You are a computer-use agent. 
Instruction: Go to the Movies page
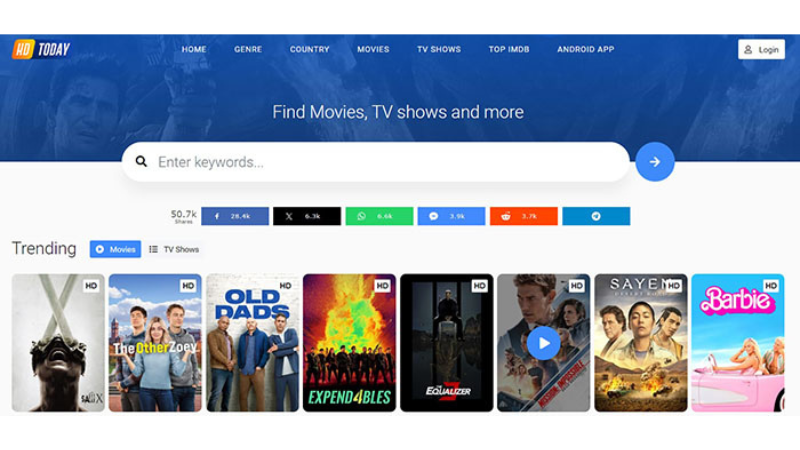(x=373, y=49)
